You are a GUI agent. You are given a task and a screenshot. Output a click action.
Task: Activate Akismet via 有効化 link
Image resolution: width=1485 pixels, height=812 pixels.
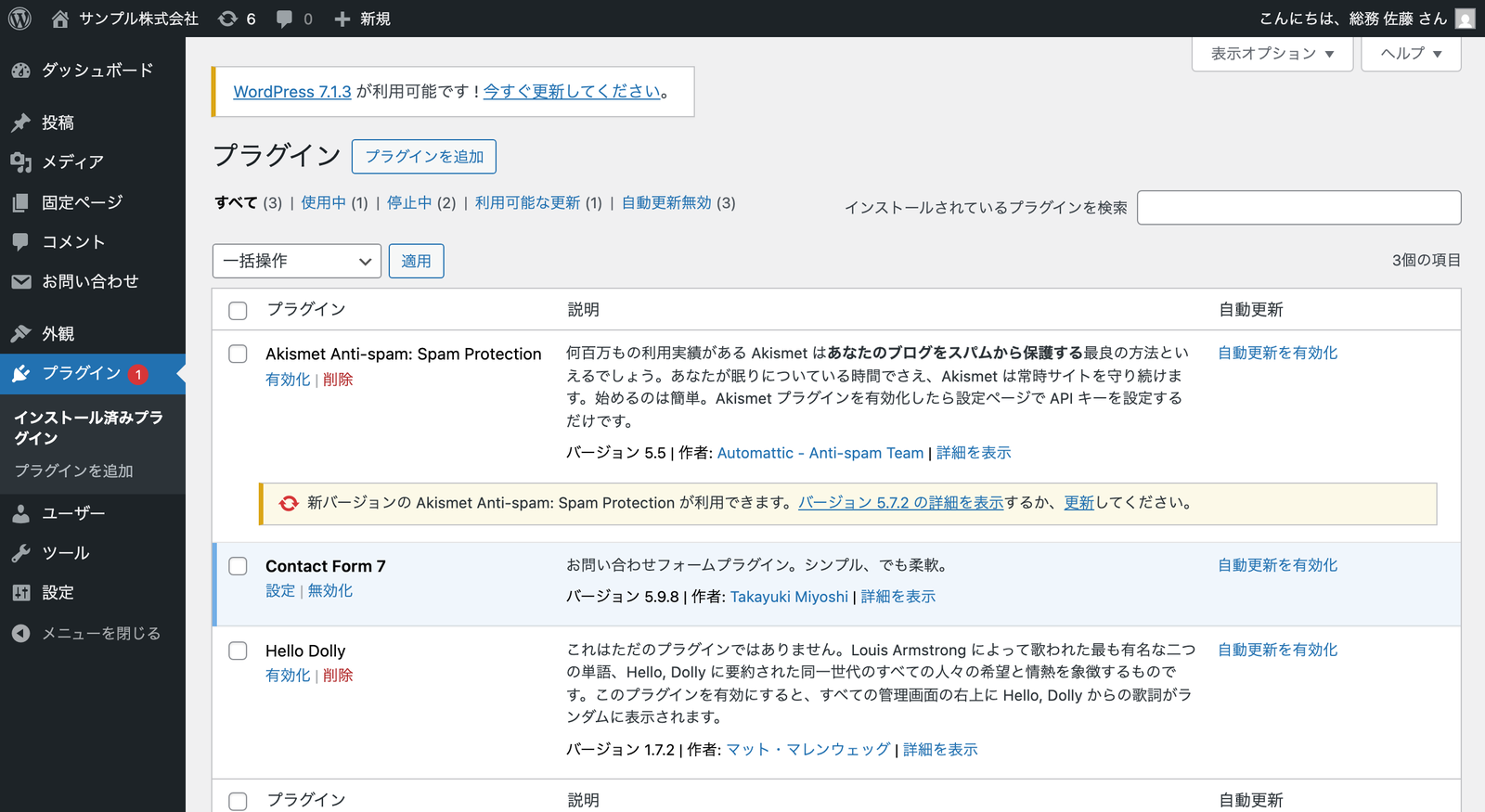click(288, 380)
